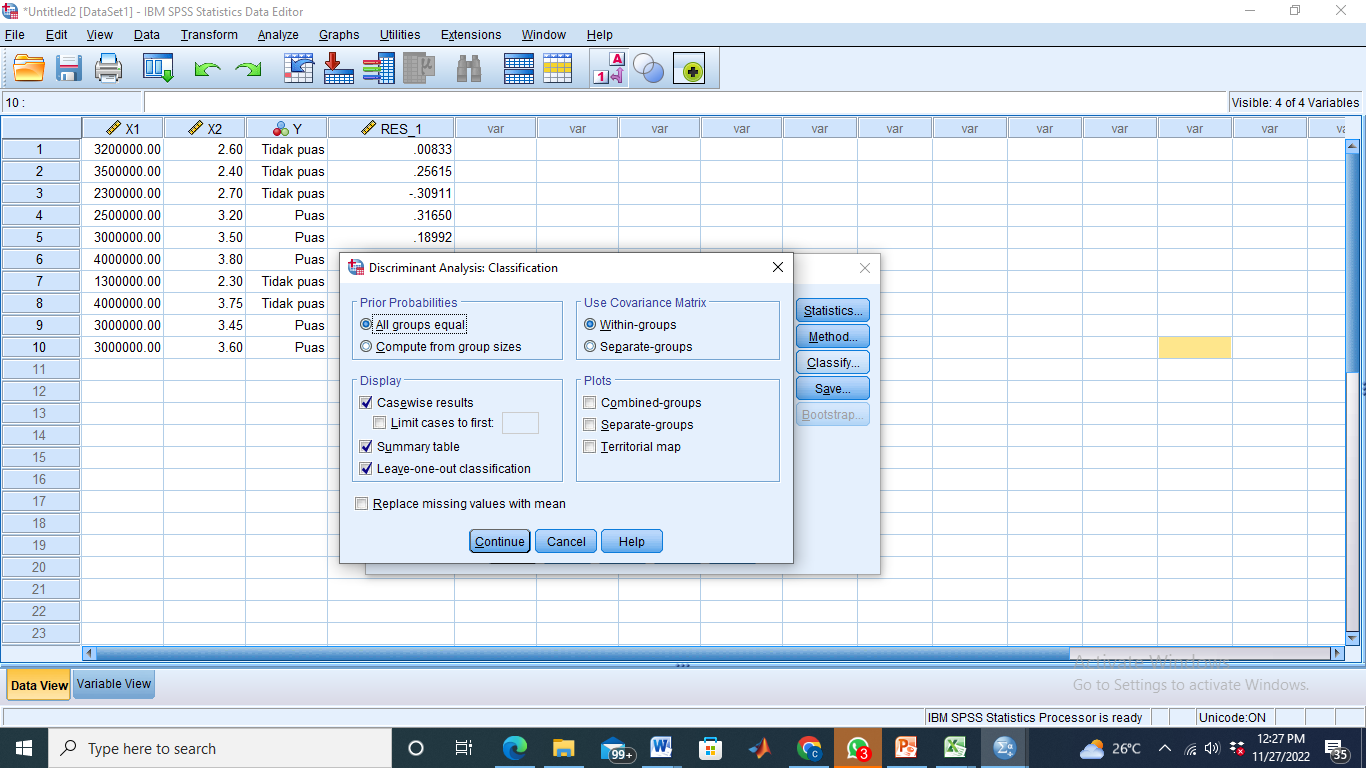Click the Print icon in toolbar
Viewport: 1366px width, 768px height.
108,69
